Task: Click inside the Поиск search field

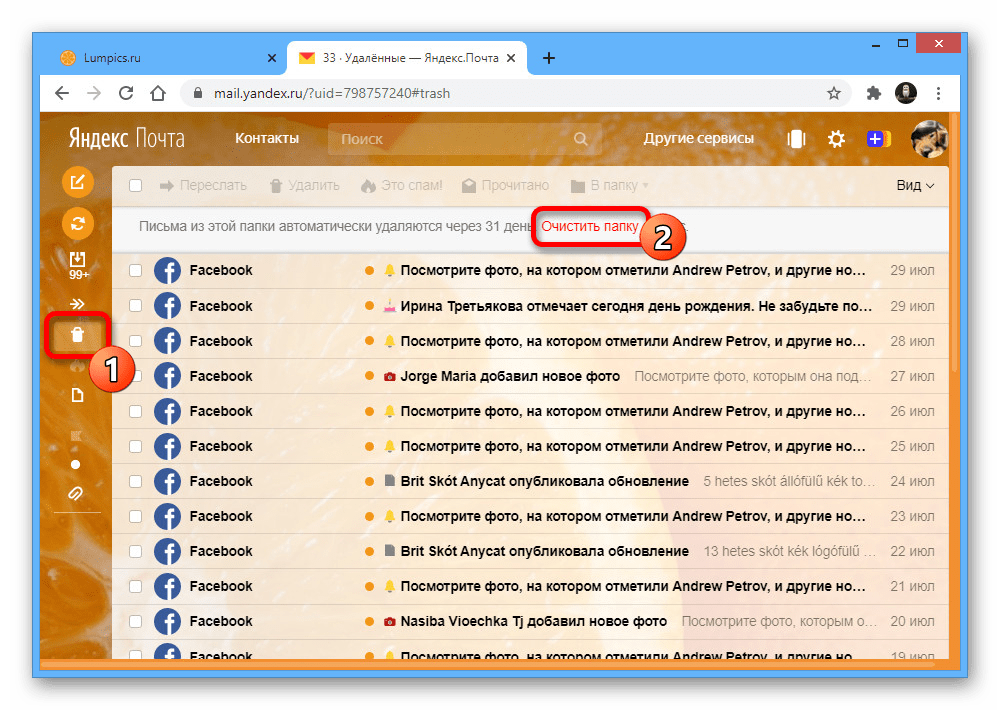Action: tap(450, 139)
